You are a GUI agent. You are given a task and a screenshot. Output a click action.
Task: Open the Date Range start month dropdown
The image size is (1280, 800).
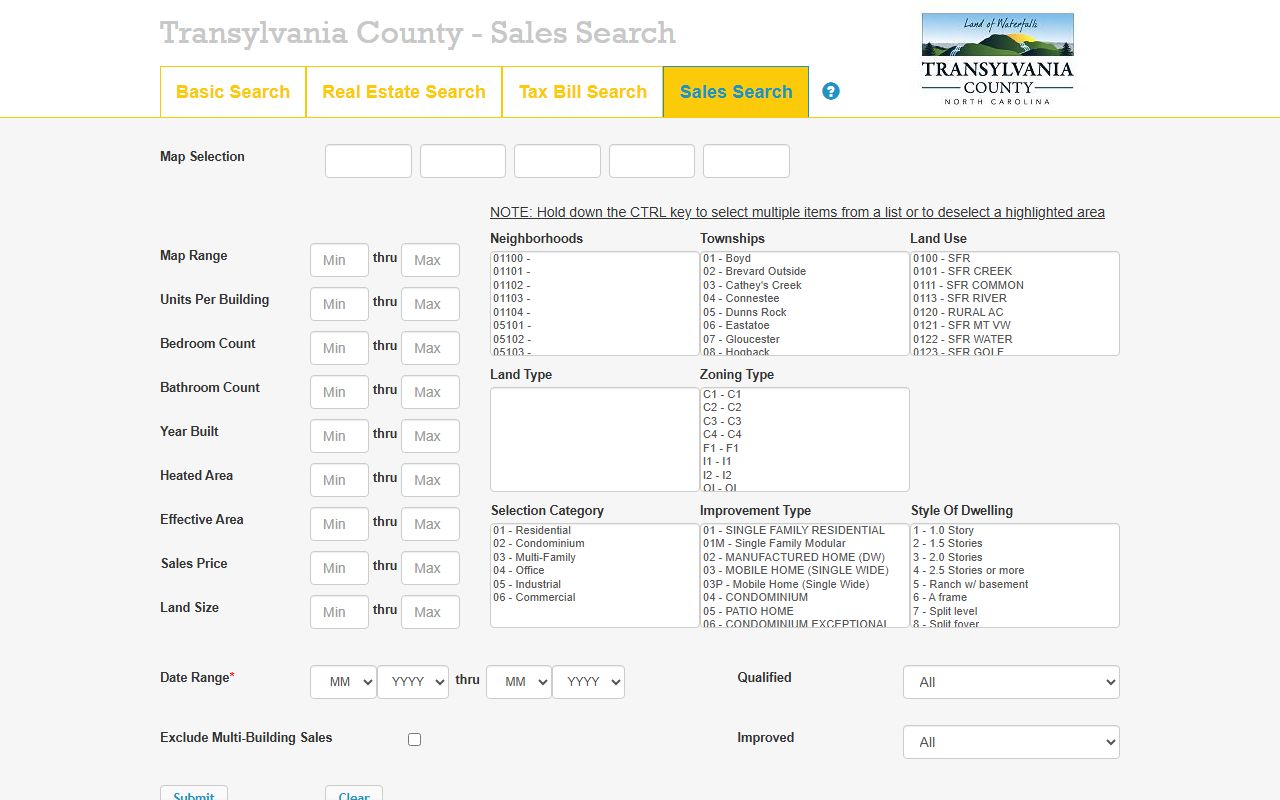(x=343, y=682)
